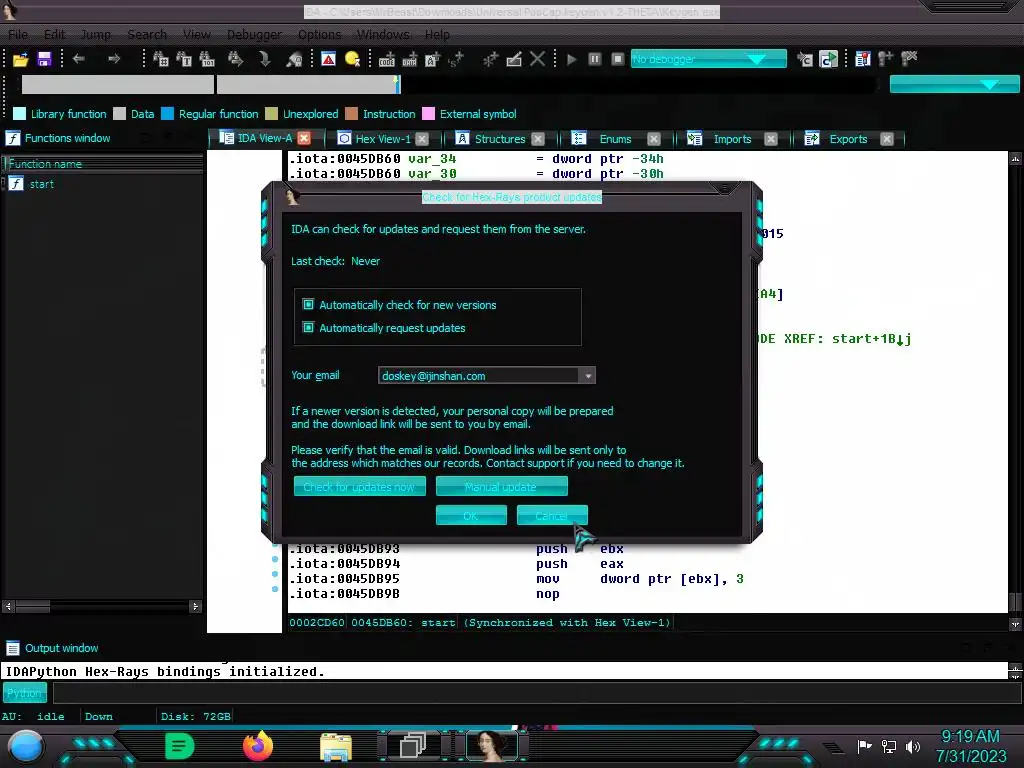Click the binoculars search-next arrow icon
Image resolution: width=1024 pixels, height=768 pixels.
[235, 59]
